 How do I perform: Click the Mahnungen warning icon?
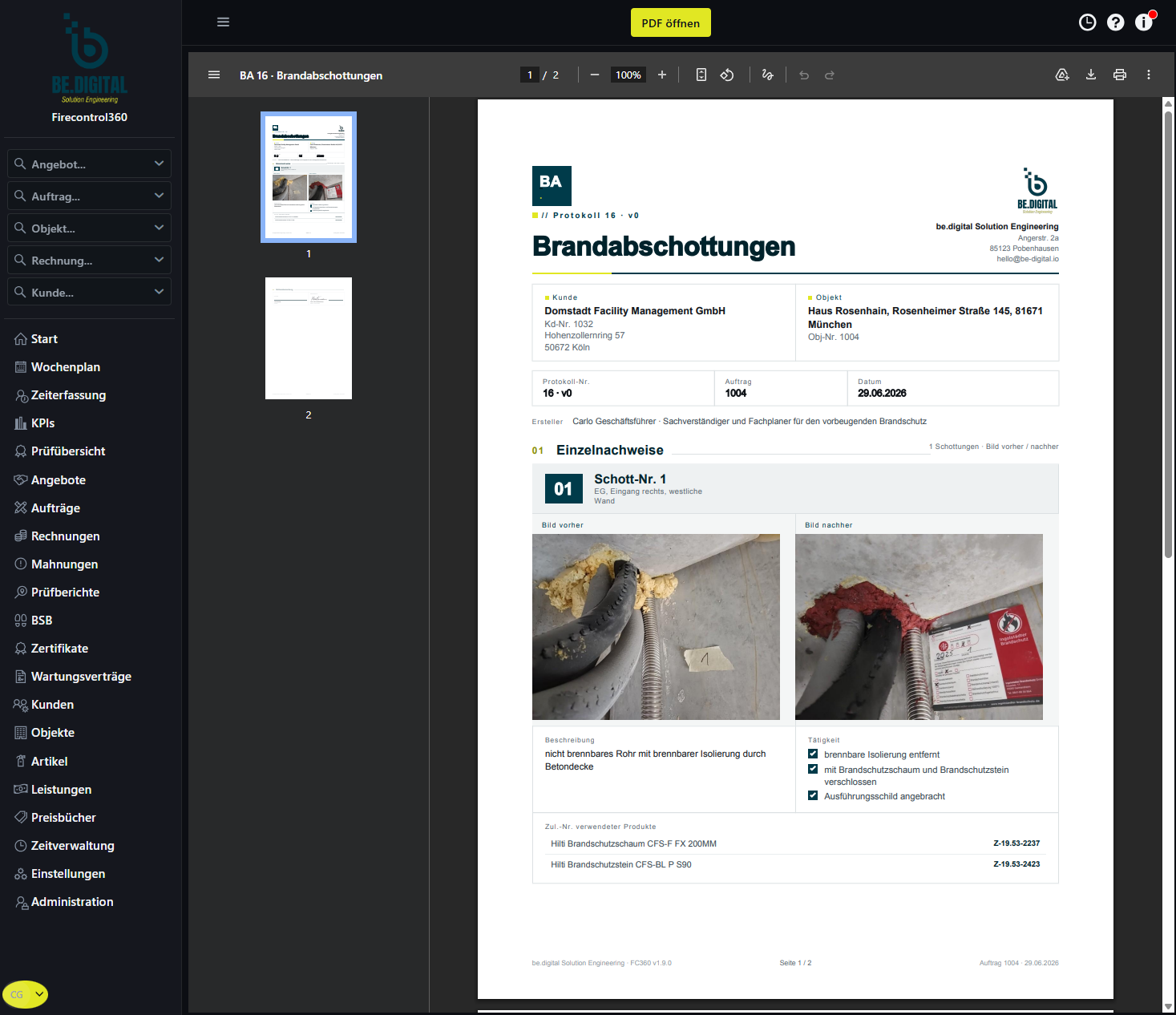[x=21, y=564]
